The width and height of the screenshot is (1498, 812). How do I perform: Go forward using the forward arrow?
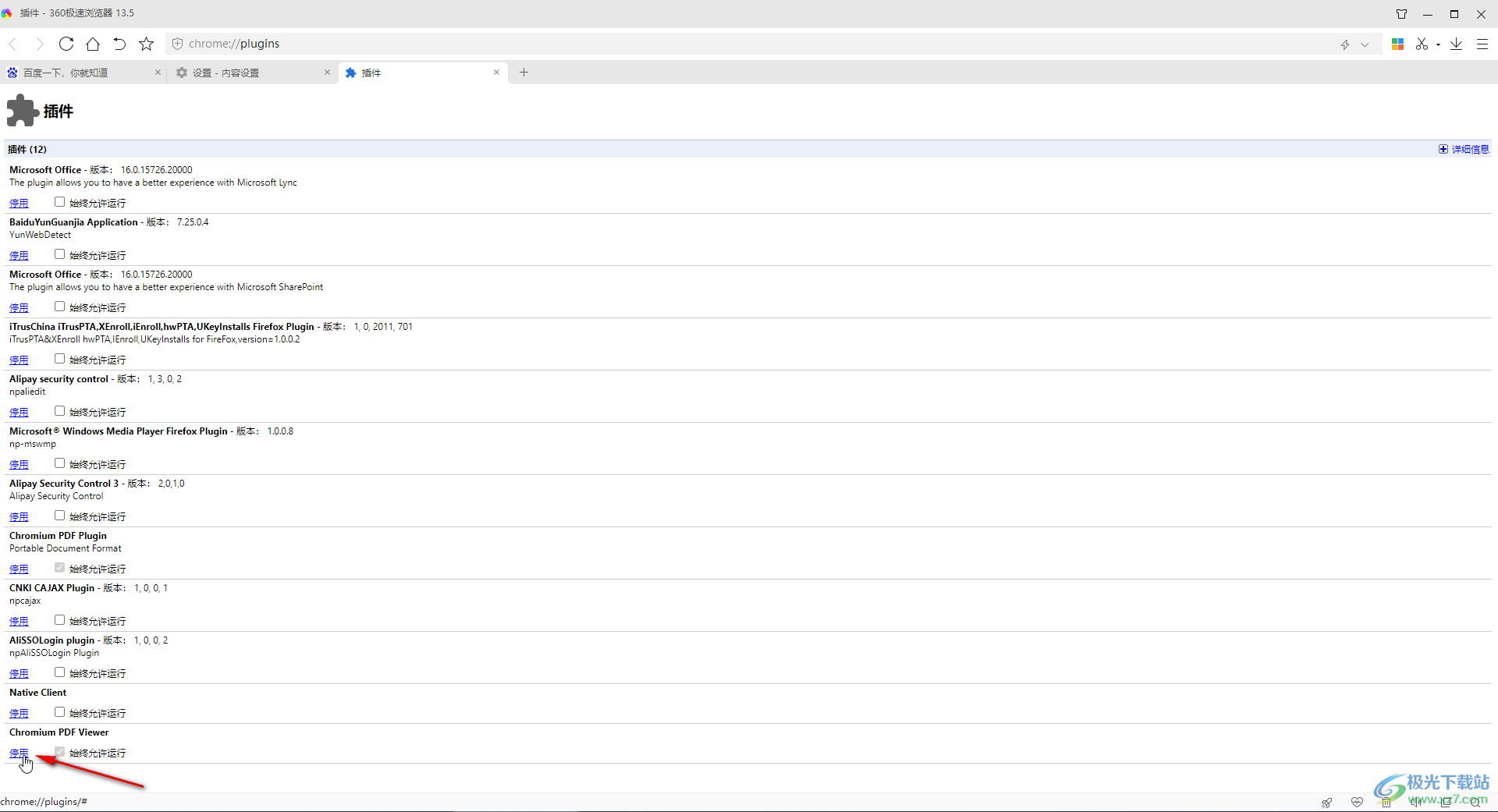pyautogui.click(x=39, y=44)
